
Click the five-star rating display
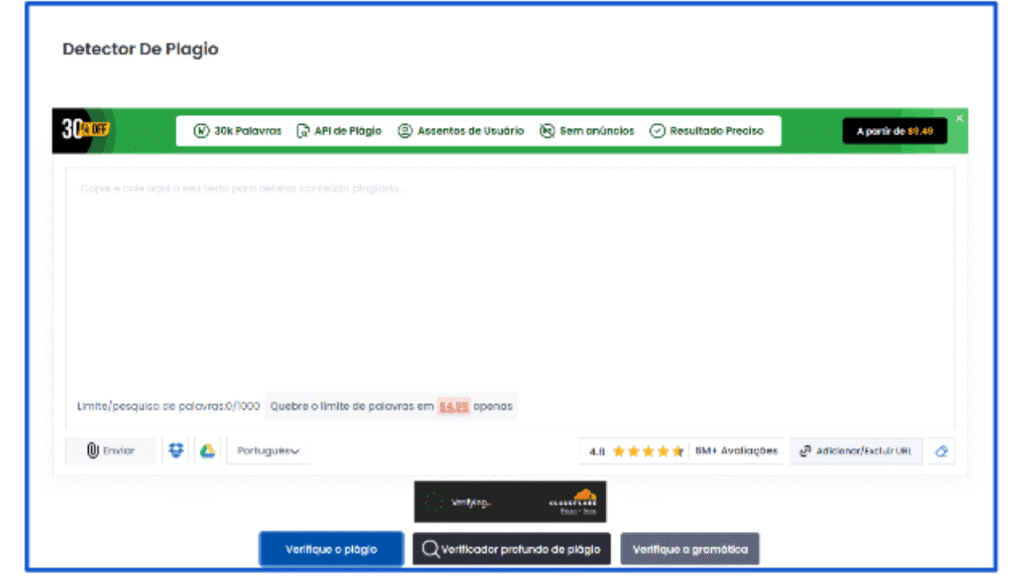[648, 451]
